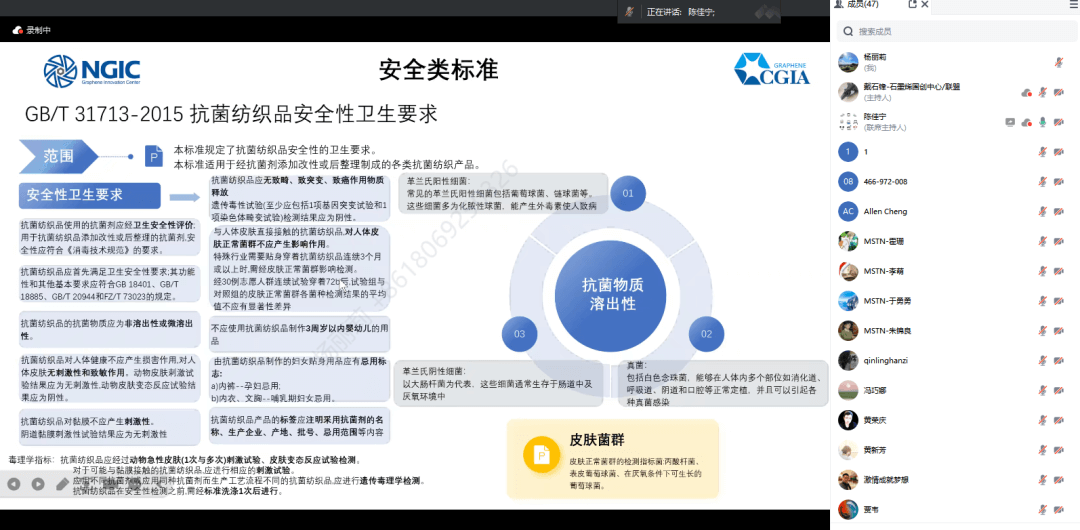Click the 录制中 recording status label
Viewport: 1080px width, 530px height.
click(x=39, y=30)
